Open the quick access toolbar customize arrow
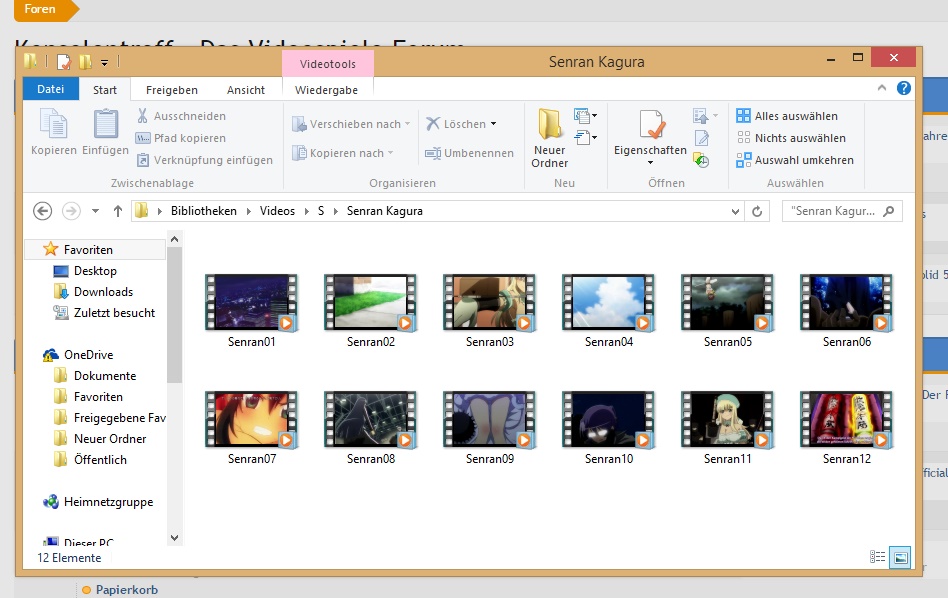This screenshot has height=598, width=948. (x=105, y=62)
